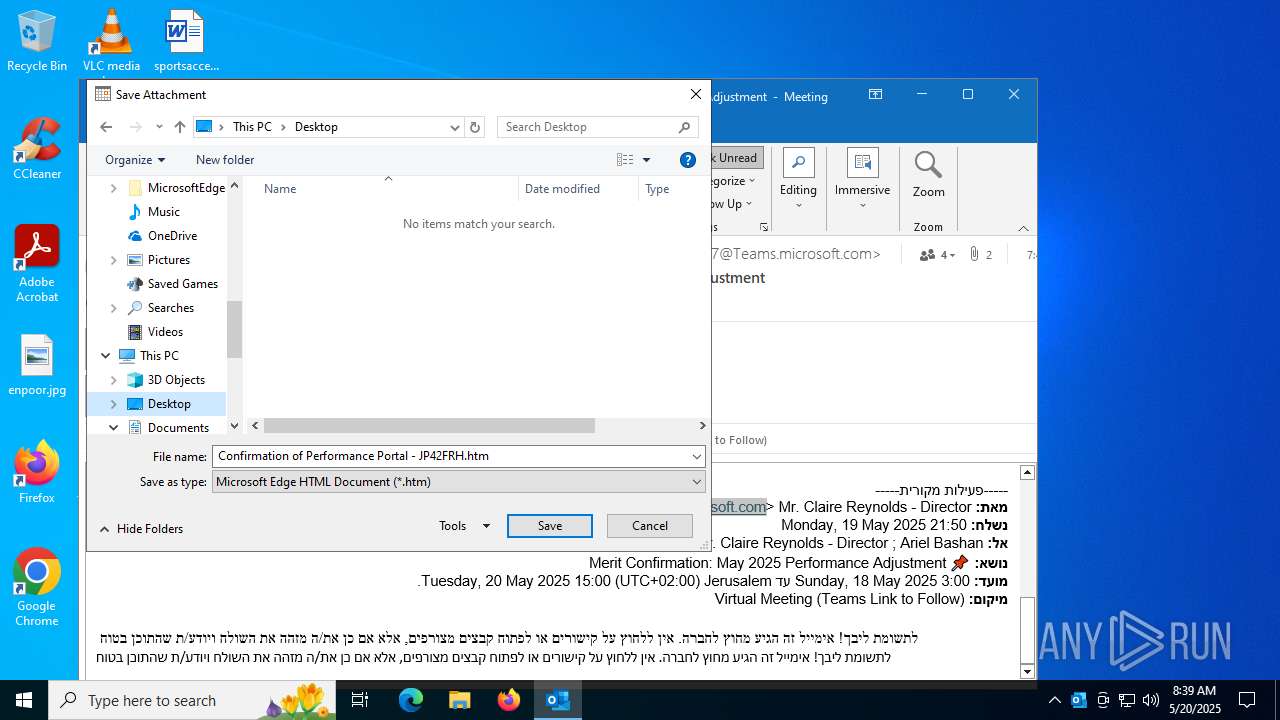Viewport: 1280px width, 720px height.
Task: Open the attendees count dropdown in Outlook
Action: click(x=937, y=255)
